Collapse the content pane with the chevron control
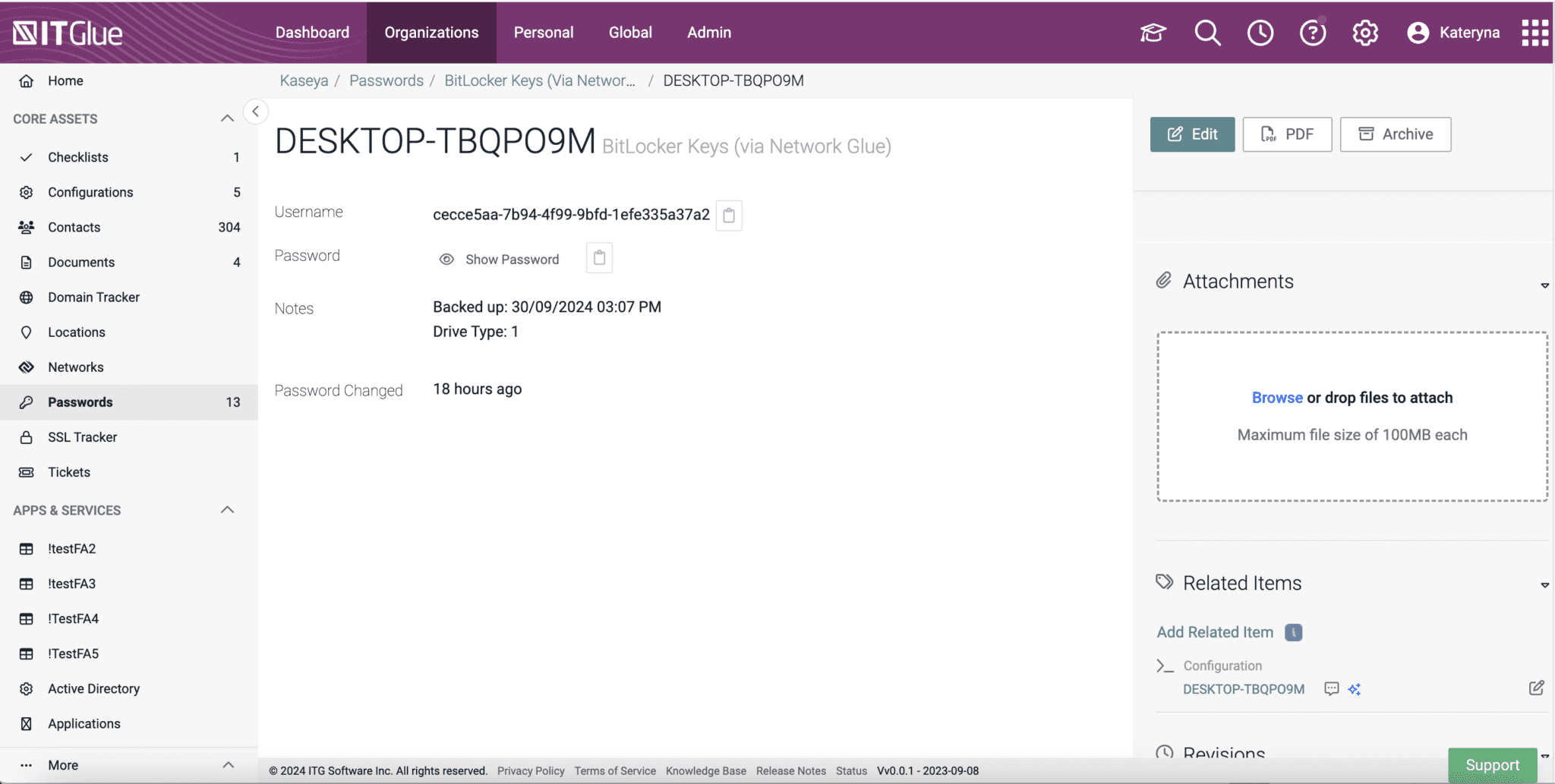Viewport: 1555px width, 784px height. point(256,111)
